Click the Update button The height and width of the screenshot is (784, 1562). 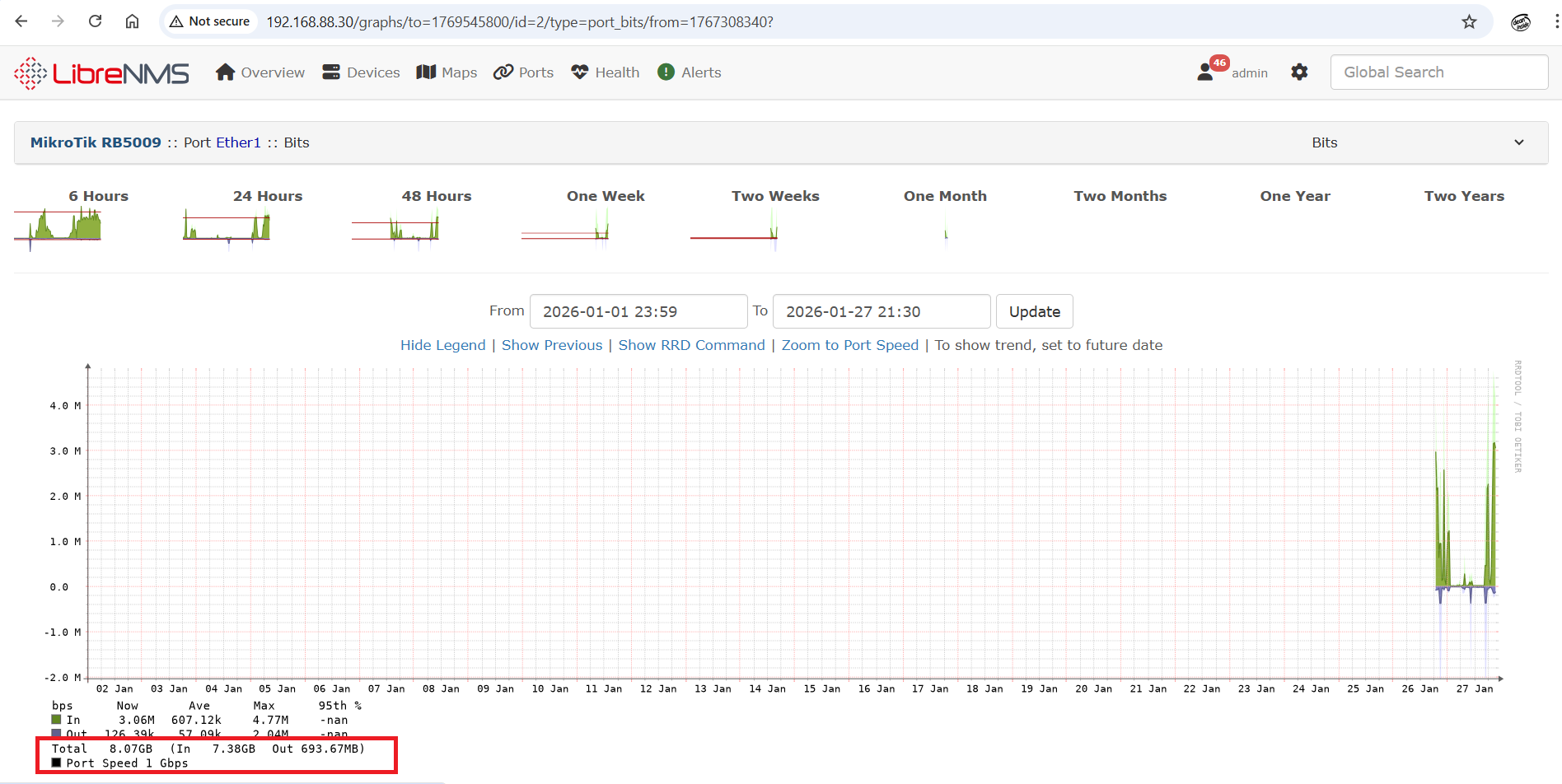(1035, 311)
